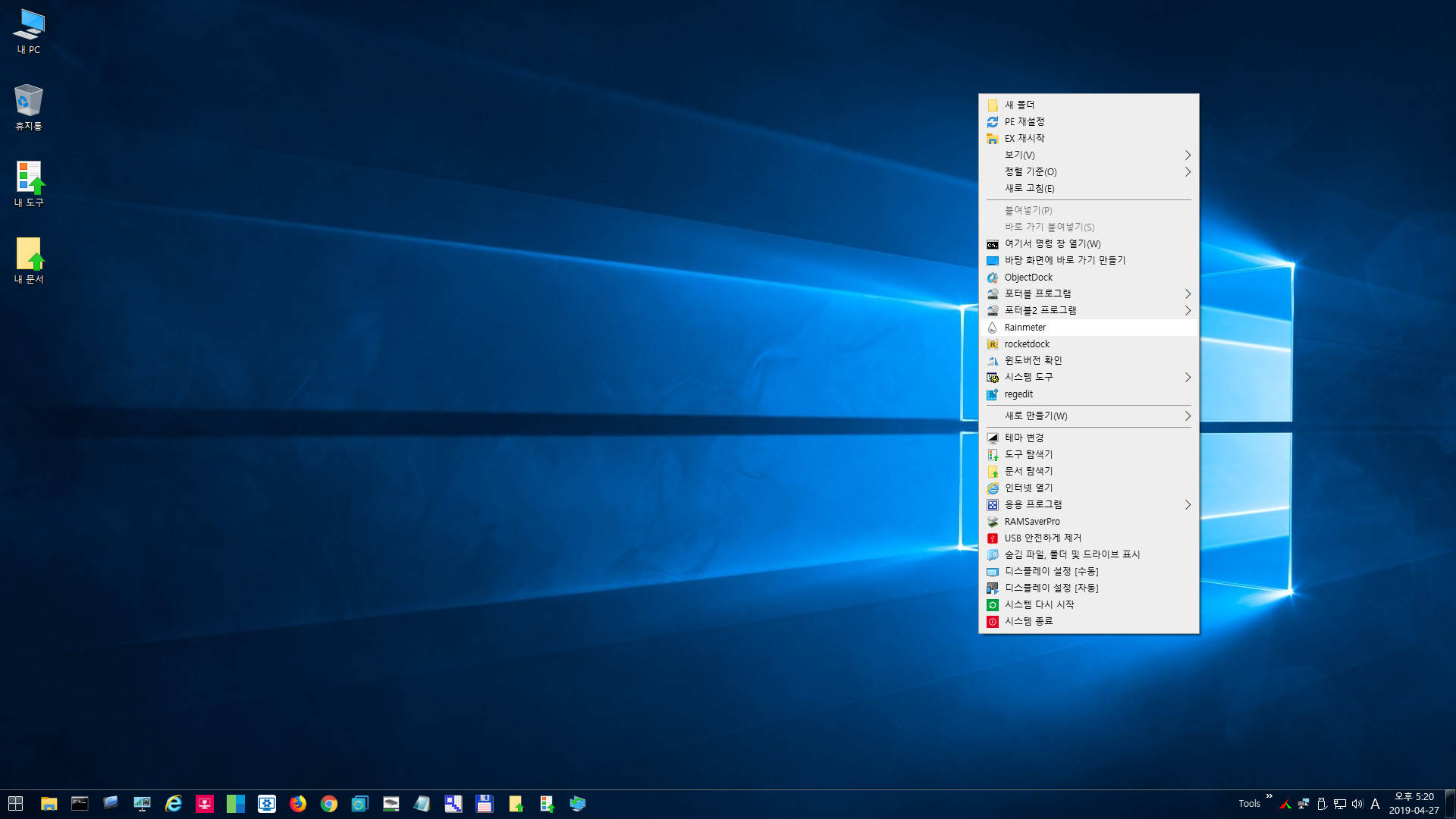This screenshot has height=819, width=1456.
Task: Launch Google Chrome from the taskbar
Action: [329, 804]
